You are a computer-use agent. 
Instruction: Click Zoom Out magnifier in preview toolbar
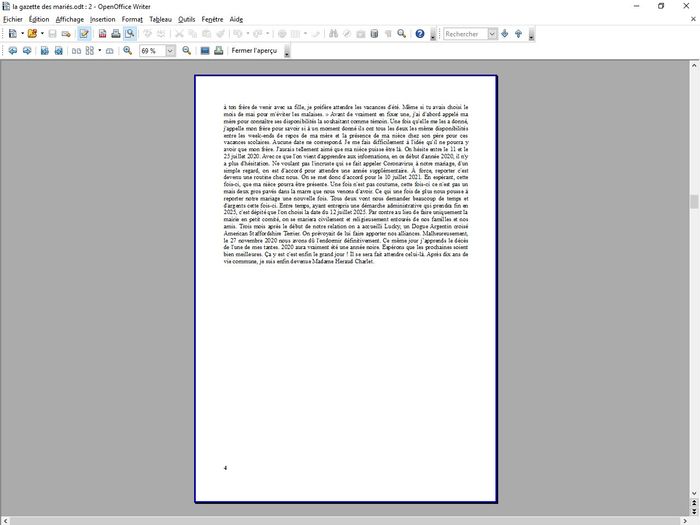point(187,51)
